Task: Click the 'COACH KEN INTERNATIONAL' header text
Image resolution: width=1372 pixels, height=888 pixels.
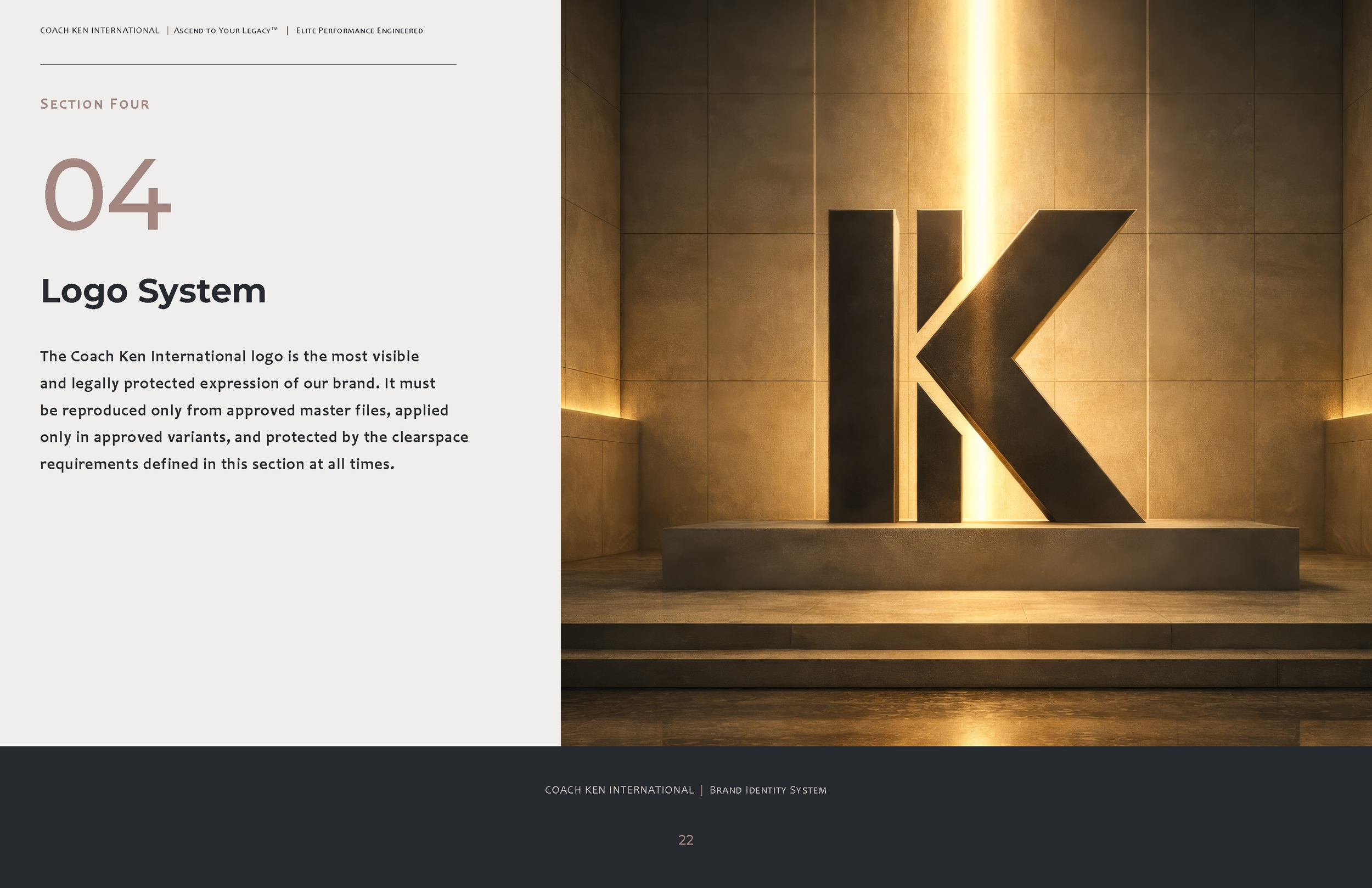Action: tap(100, 31)
